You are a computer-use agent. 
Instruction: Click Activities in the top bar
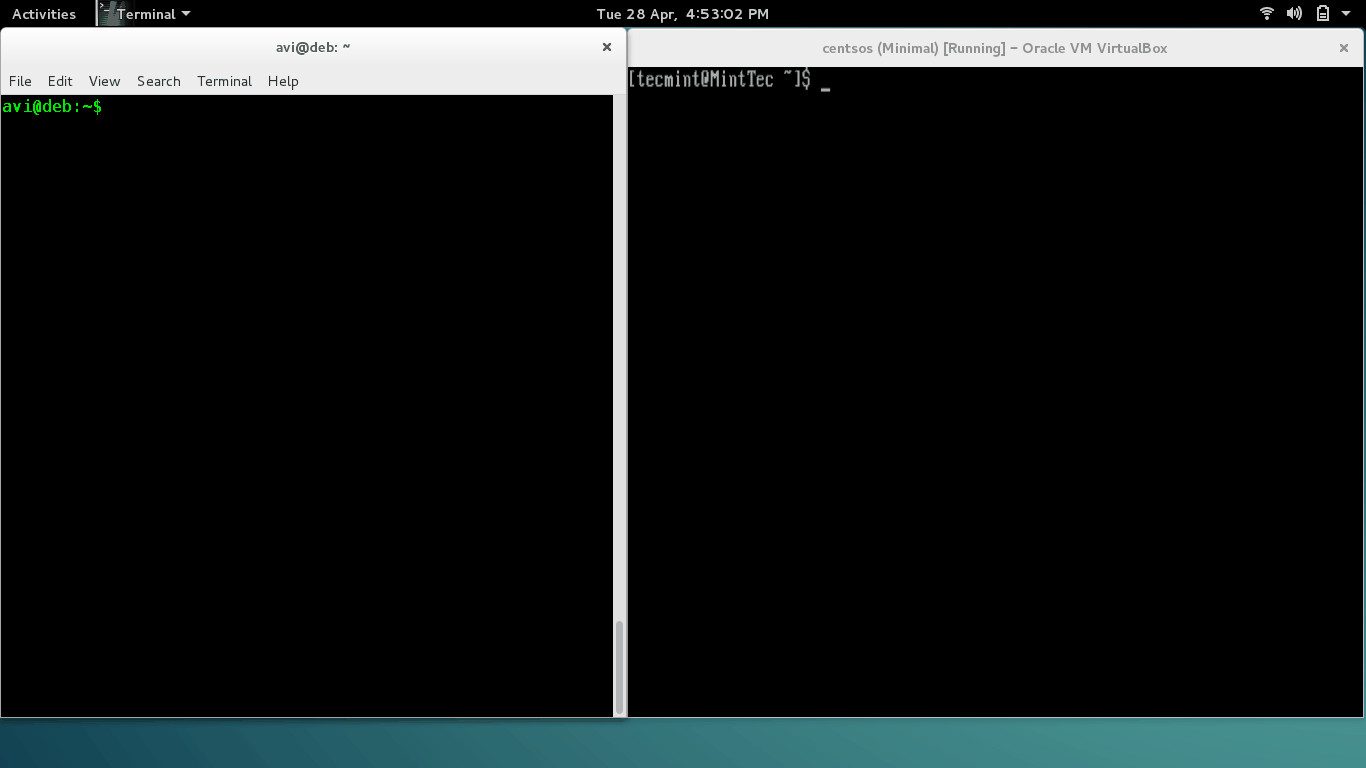[x=44, y=13]
